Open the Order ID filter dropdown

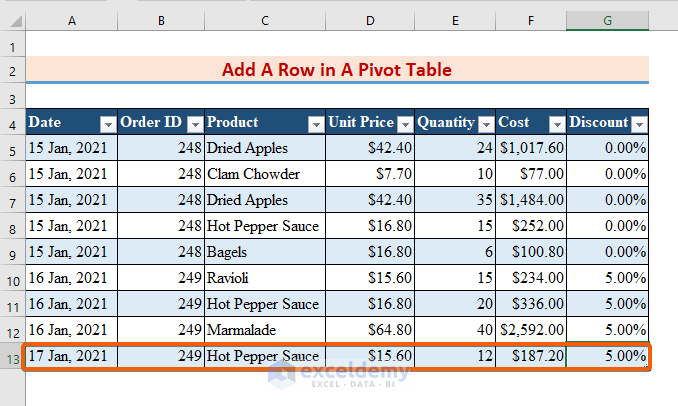coord(195,124)
